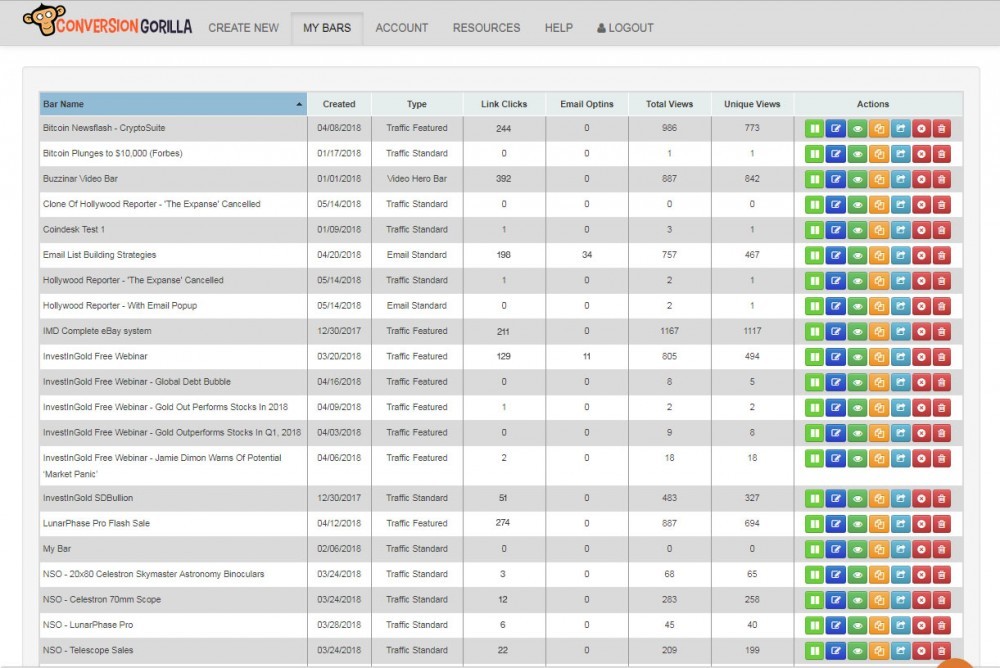
Task: Preview the Buzzinar Video Bar with eye icon
Action: click(x=857, y=179)
